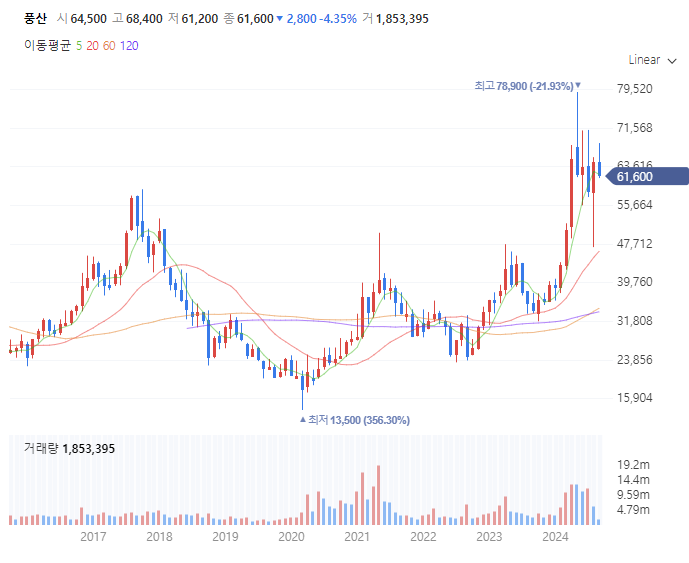
Task: Click the 최고 78,900 high marker
Action: click(527, 86)
